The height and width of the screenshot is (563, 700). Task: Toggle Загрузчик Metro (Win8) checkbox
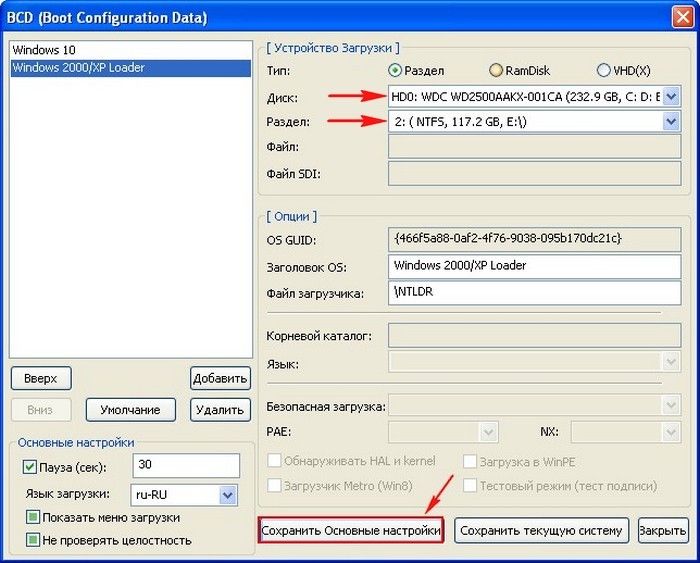(274, 485)
